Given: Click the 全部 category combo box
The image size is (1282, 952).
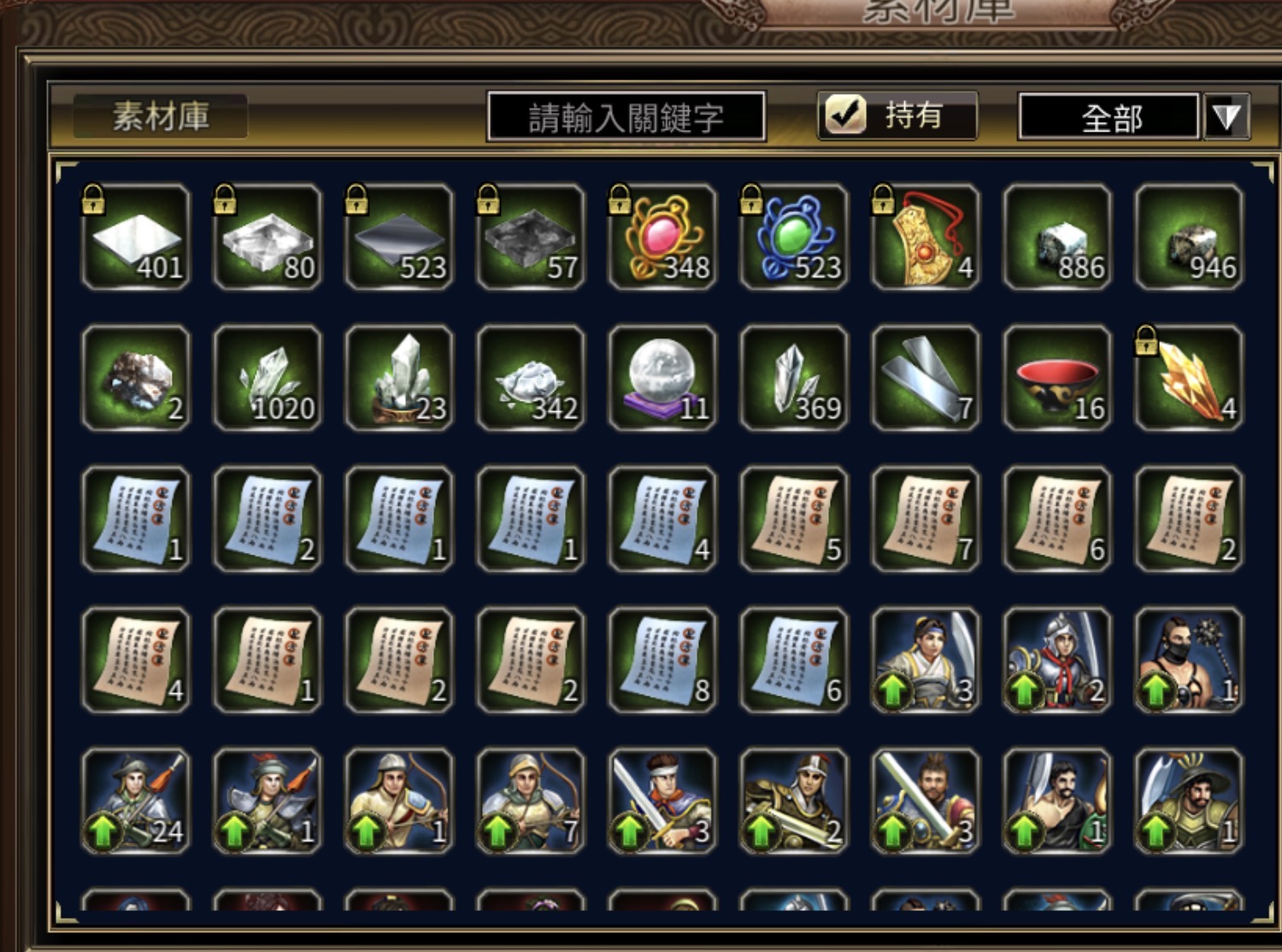Looking at the screenshot, I should click(1109, 116).
